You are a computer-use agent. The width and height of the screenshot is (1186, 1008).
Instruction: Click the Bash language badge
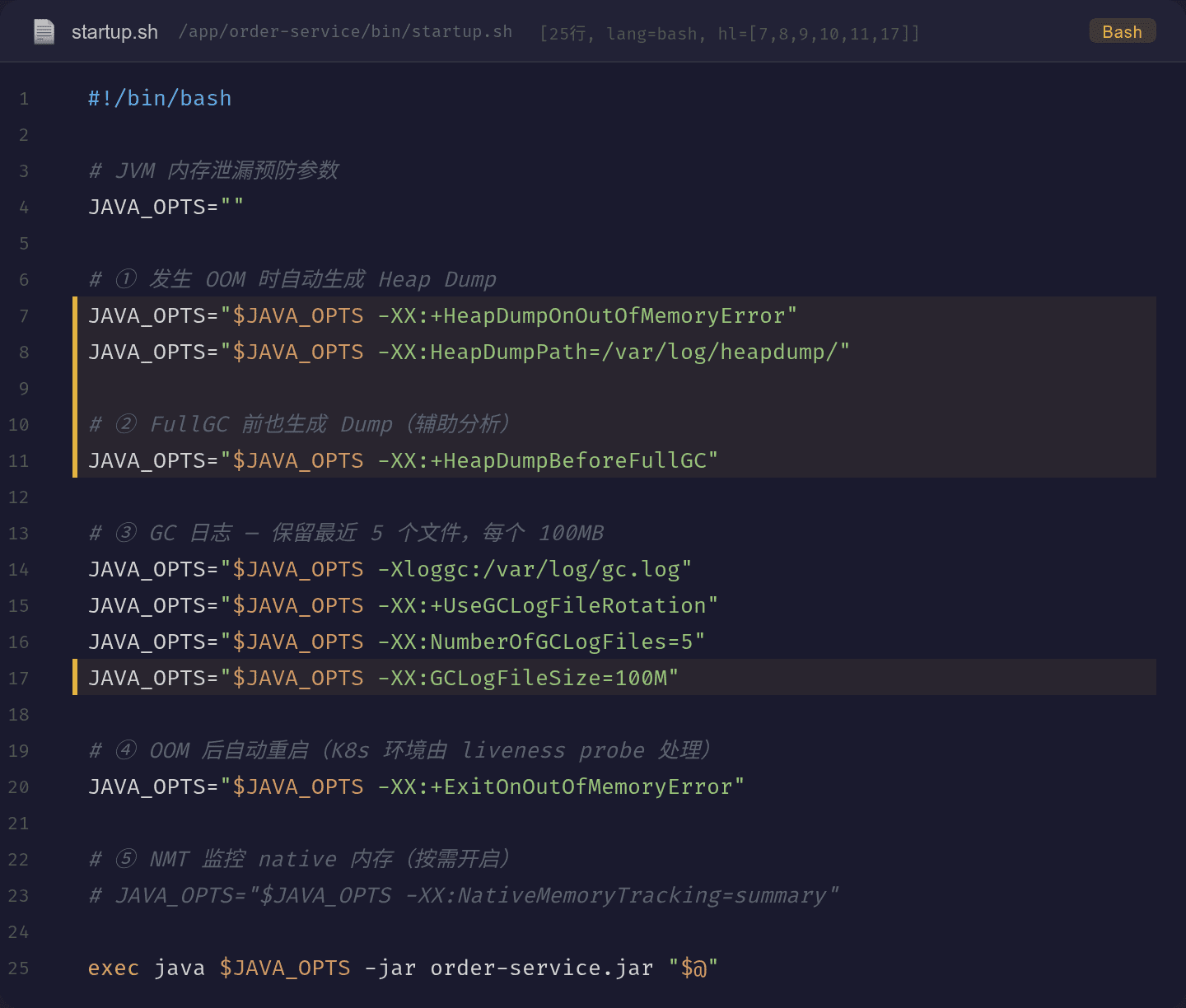[1122, 31]
